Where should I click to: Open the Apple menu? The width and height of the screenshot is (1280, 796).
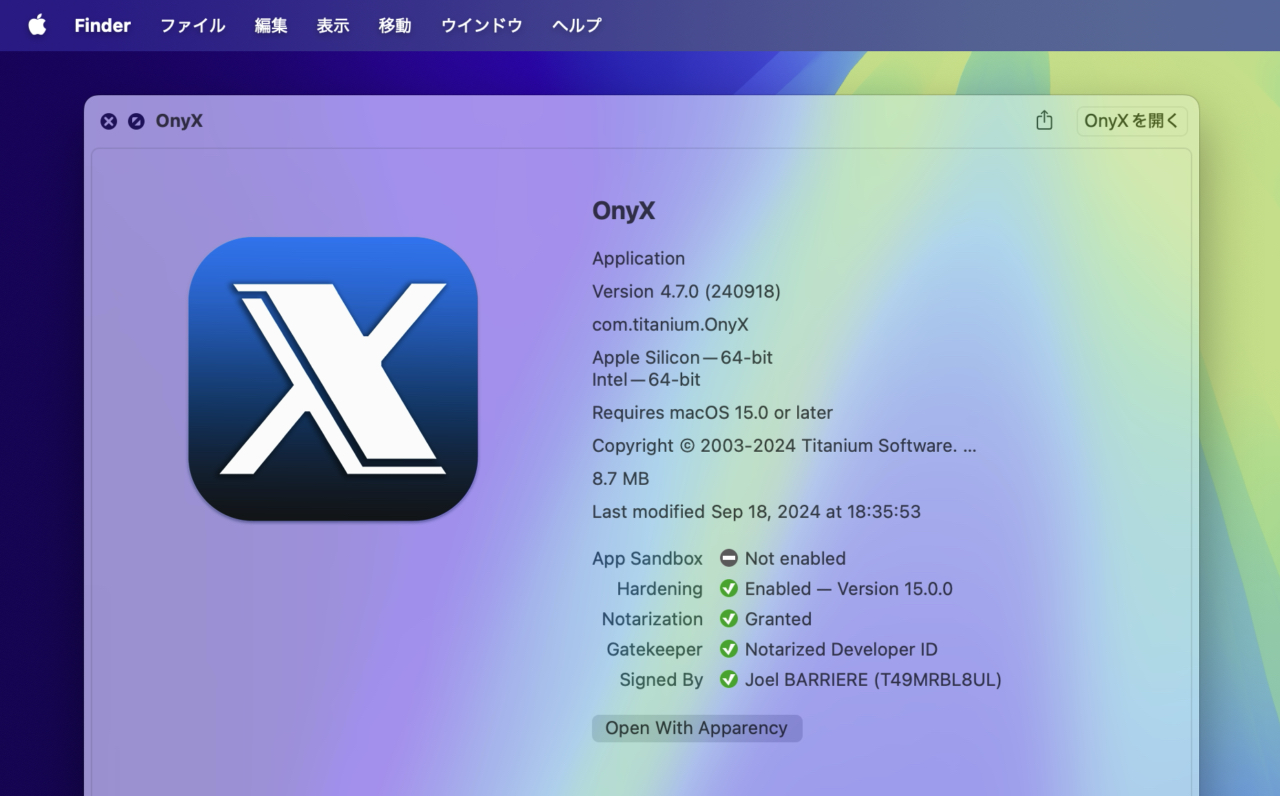37,25
